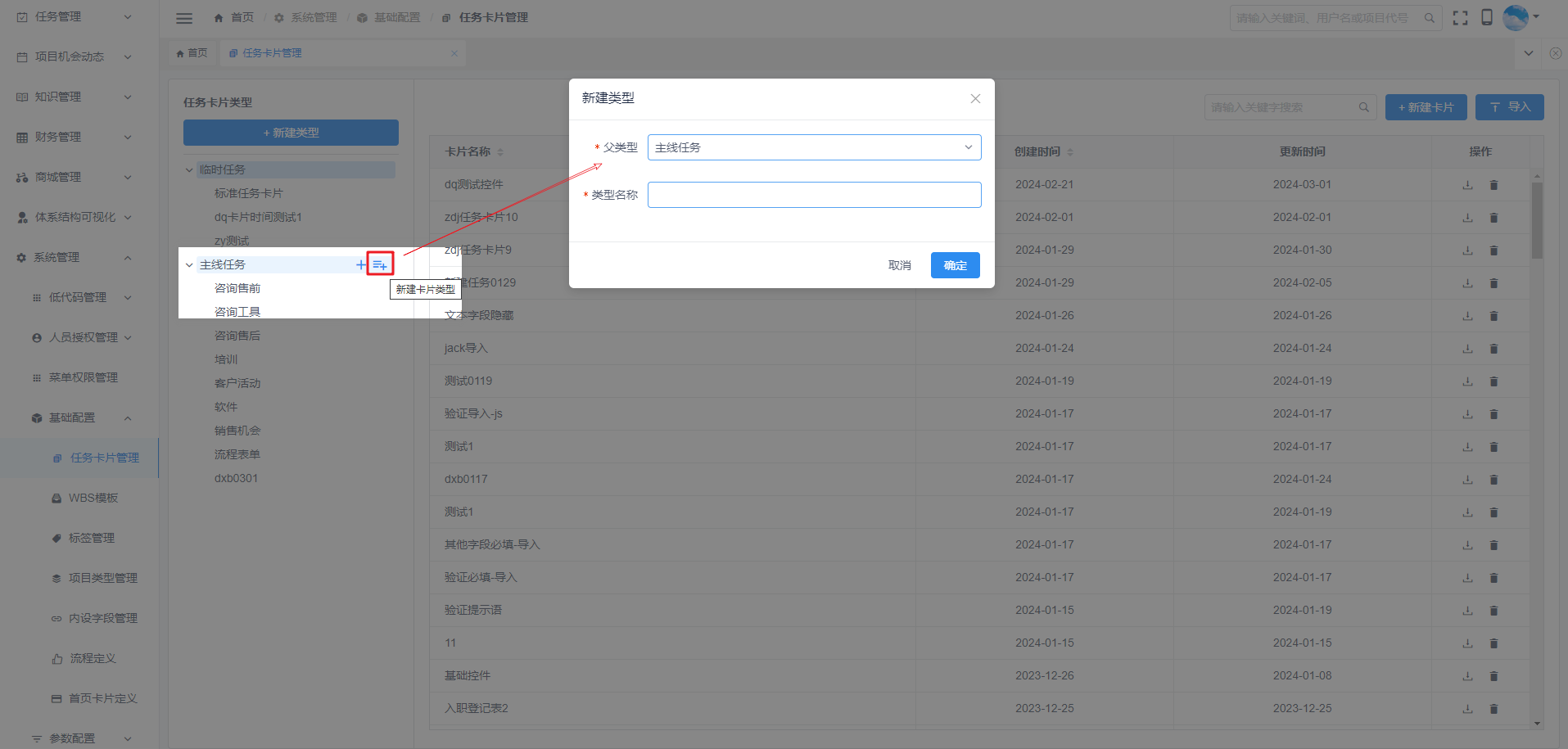The height and width of the screenshot is (749, 1568).
Task: Click the new card type icon beside 主线任务
Action: 380,264
